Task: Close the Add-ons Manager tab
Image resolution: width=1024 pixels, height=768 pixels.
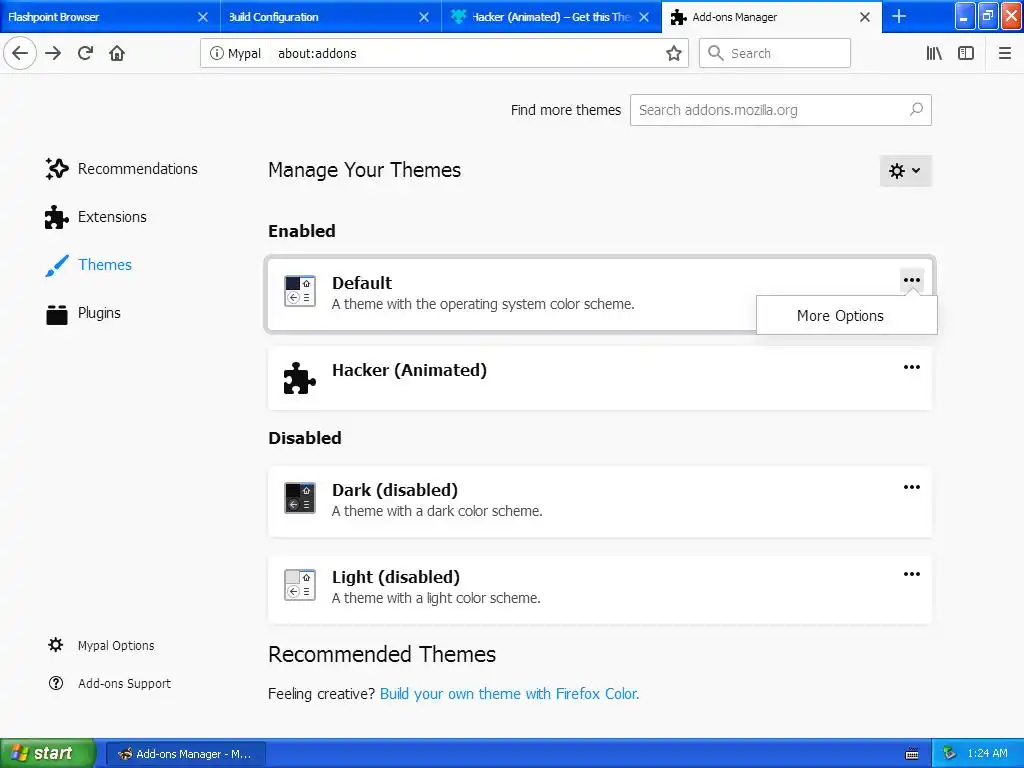Action: point(865,17)
